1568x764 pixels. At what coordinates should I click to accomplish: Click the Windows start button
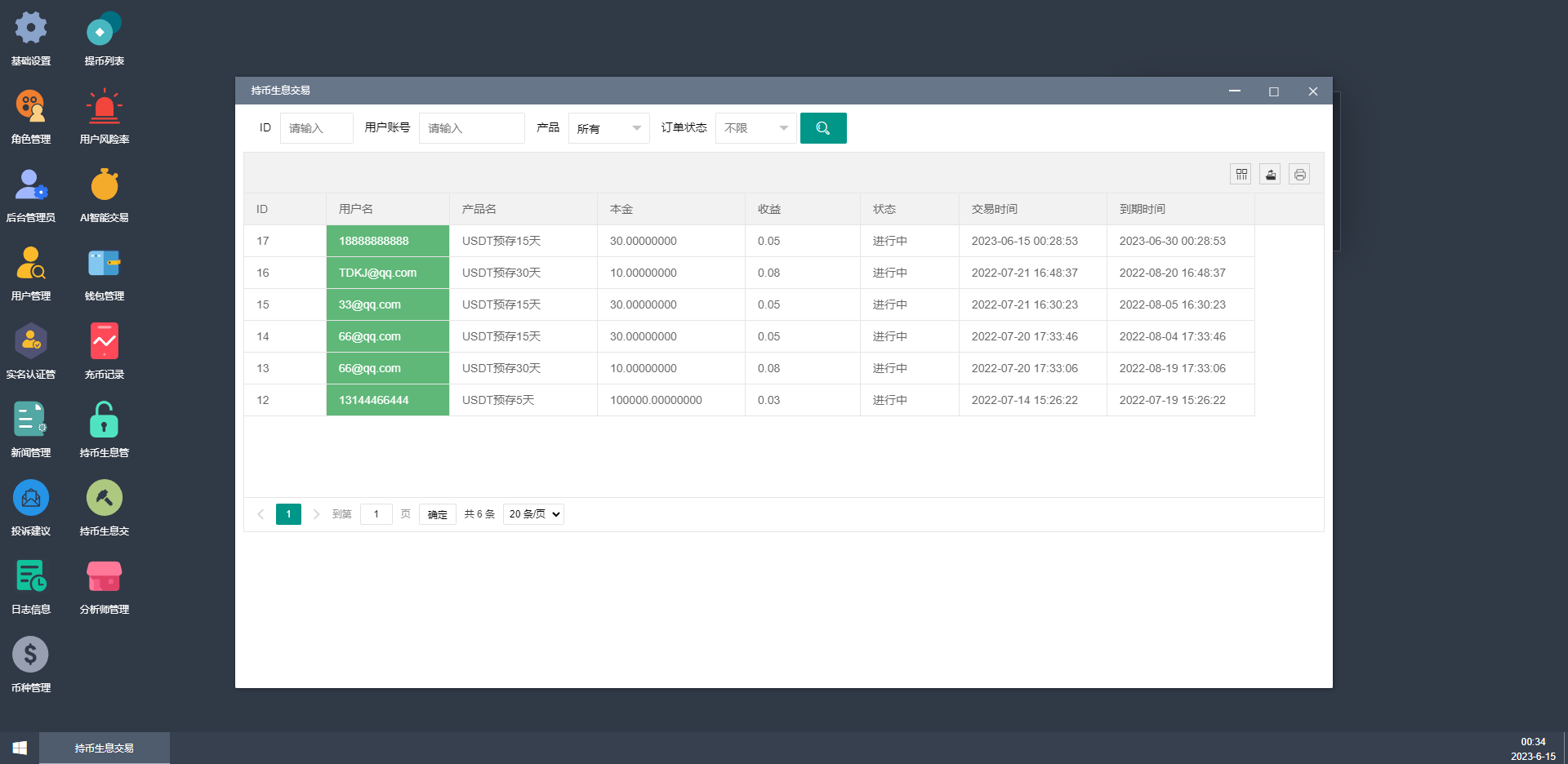[20, 748]
